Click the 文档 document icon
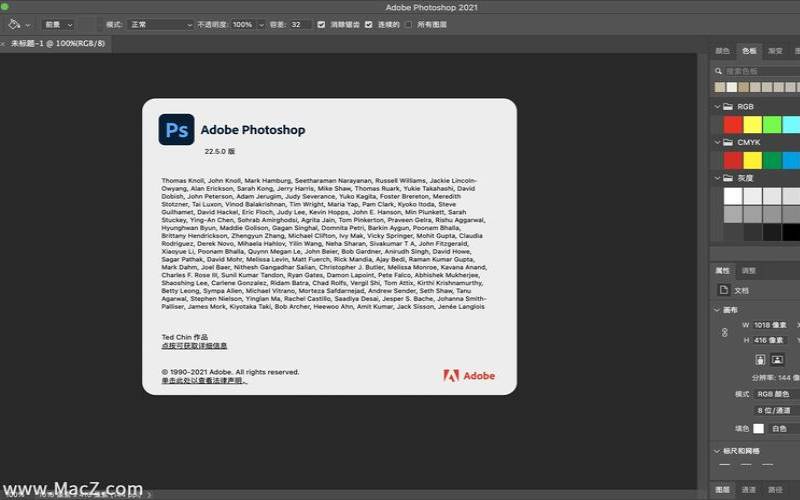The image size is (800, 500). [x=723, y=290]
